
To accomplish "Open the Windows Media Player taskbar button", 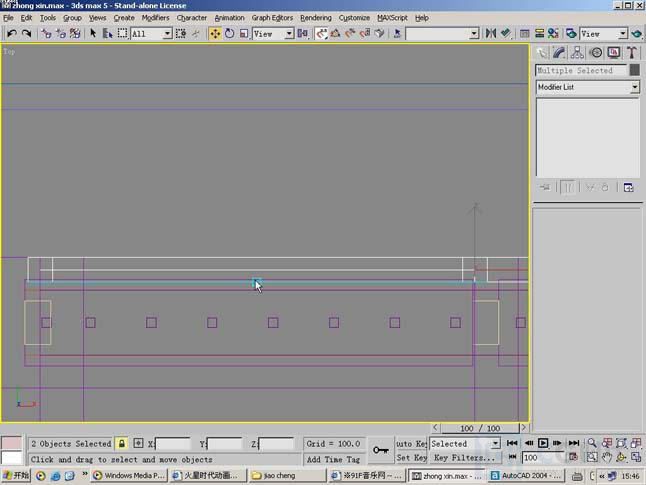I will [x=129, y=476].
